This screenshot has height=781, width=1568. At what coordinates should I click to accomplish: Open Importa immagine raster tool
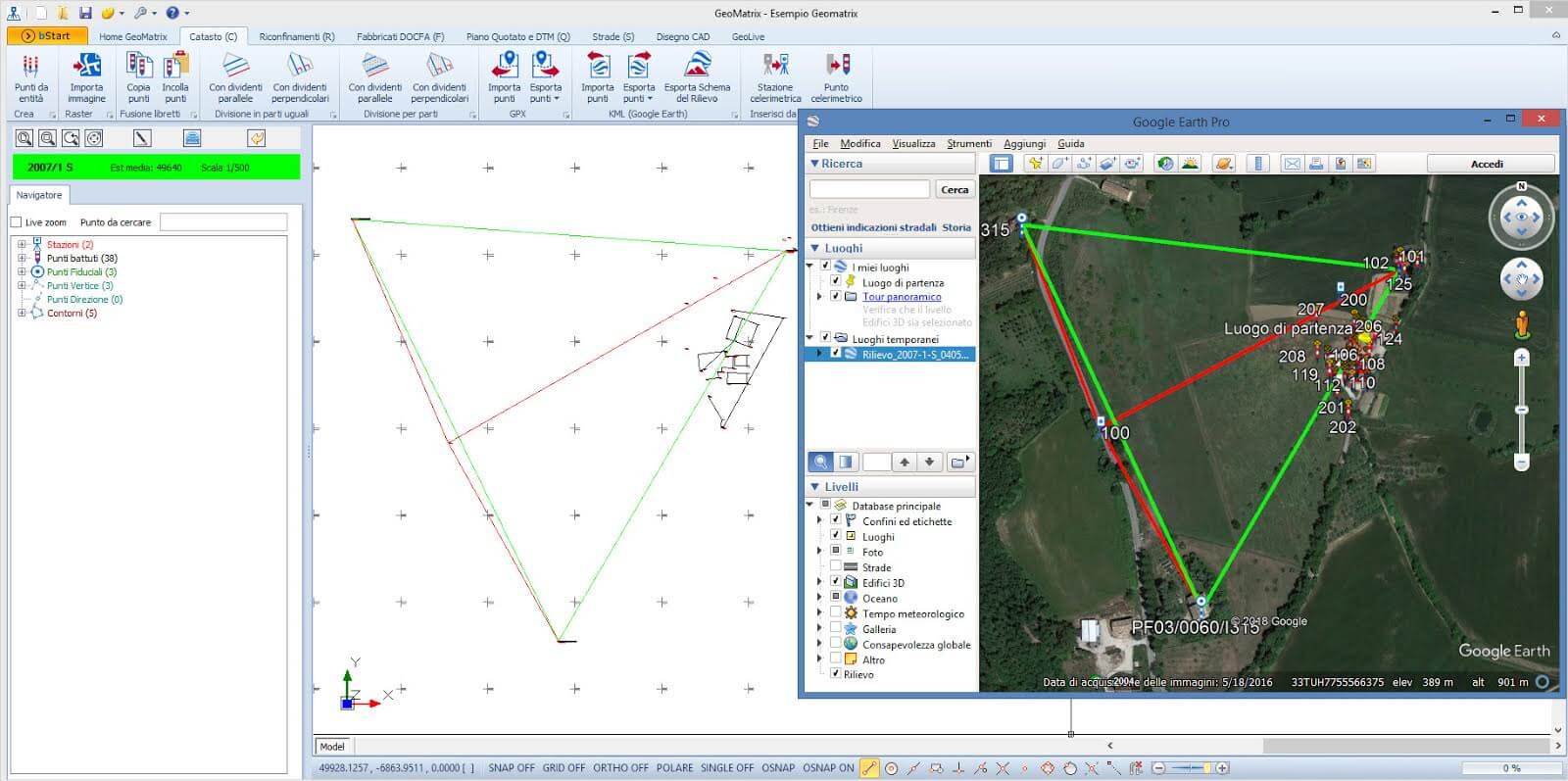(x=86, y=77)
